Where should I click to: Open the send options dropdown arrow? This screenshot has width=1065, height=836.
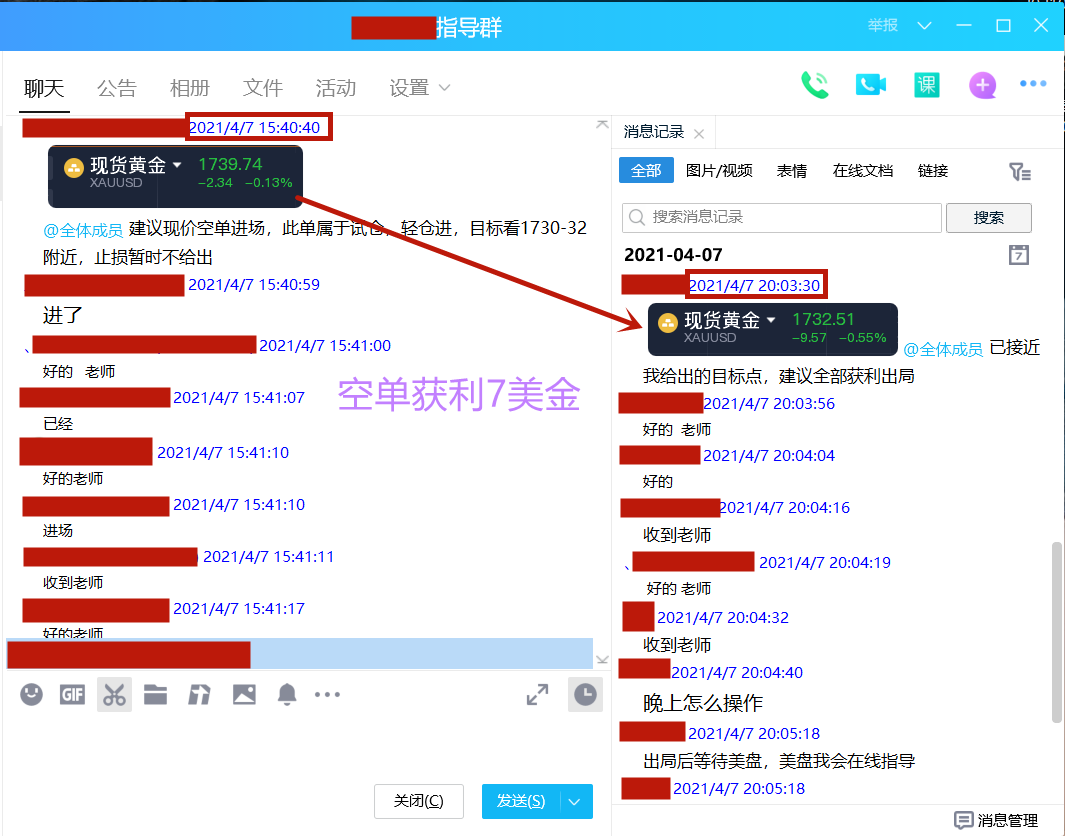click(x=575, y=801)
